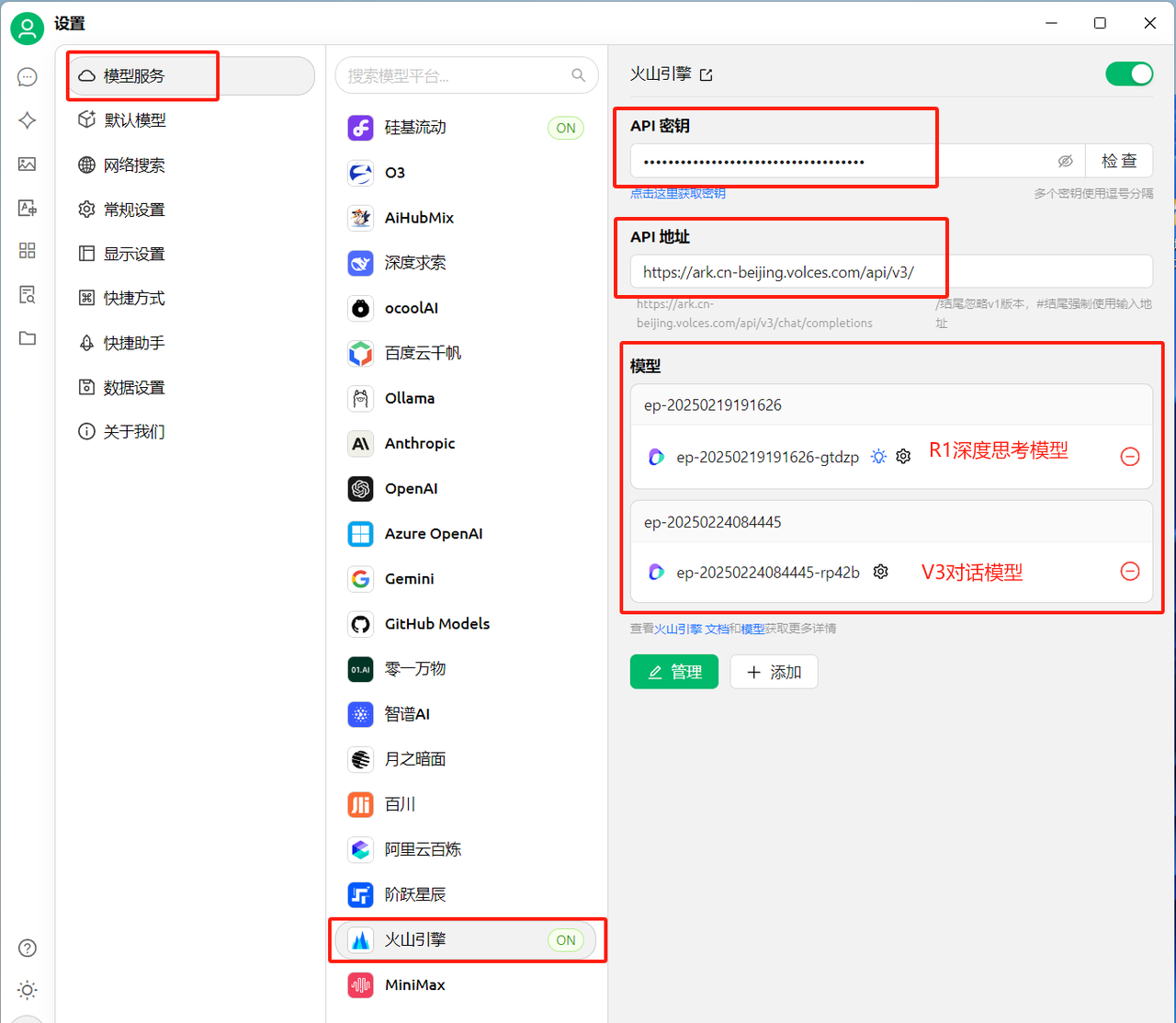Open the help question mark icon

pos(27,948)
